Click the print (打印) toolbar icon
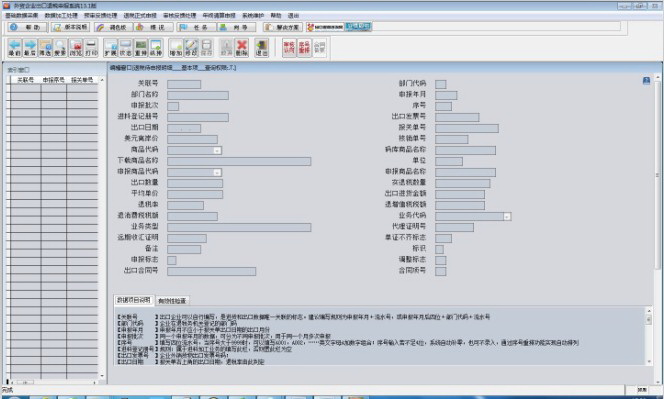The width and height of the screenshot is (664, 399). (x=91, y=48)
